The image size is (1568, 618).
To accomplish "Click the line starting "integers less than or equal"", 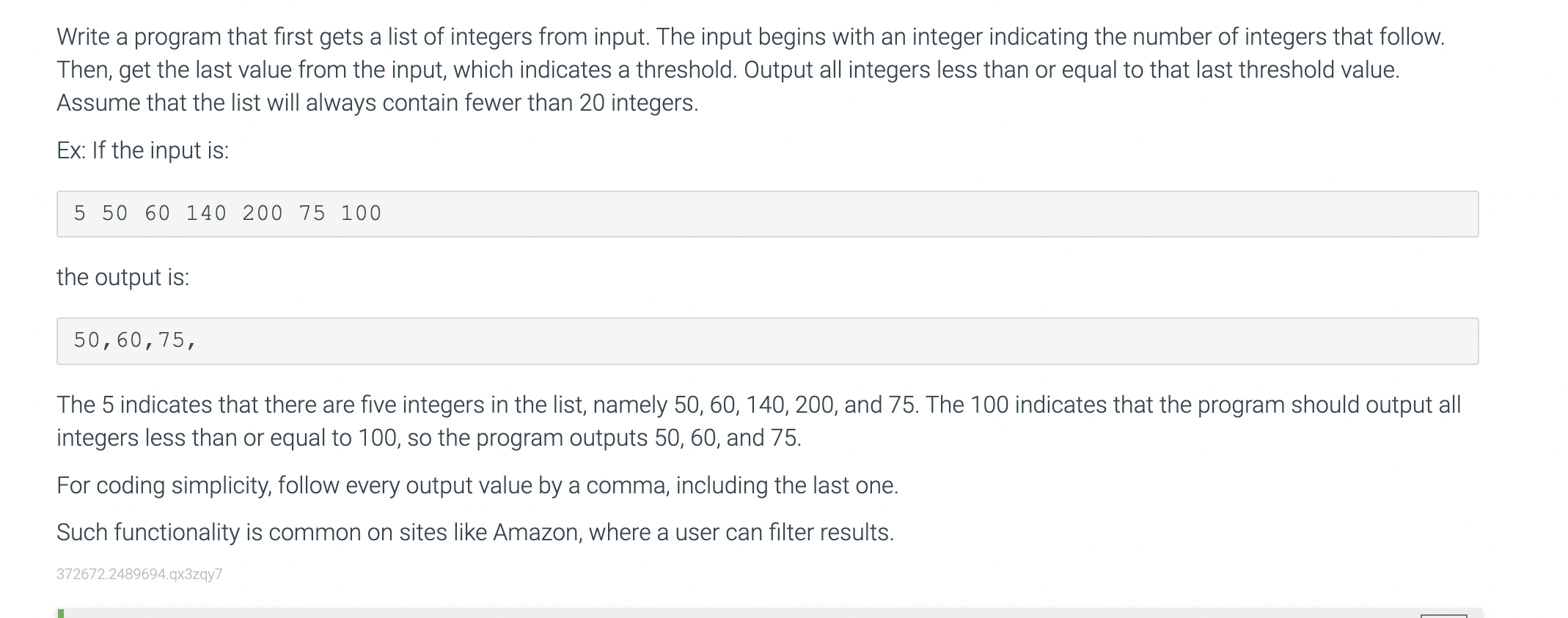I will pos(429,438).
